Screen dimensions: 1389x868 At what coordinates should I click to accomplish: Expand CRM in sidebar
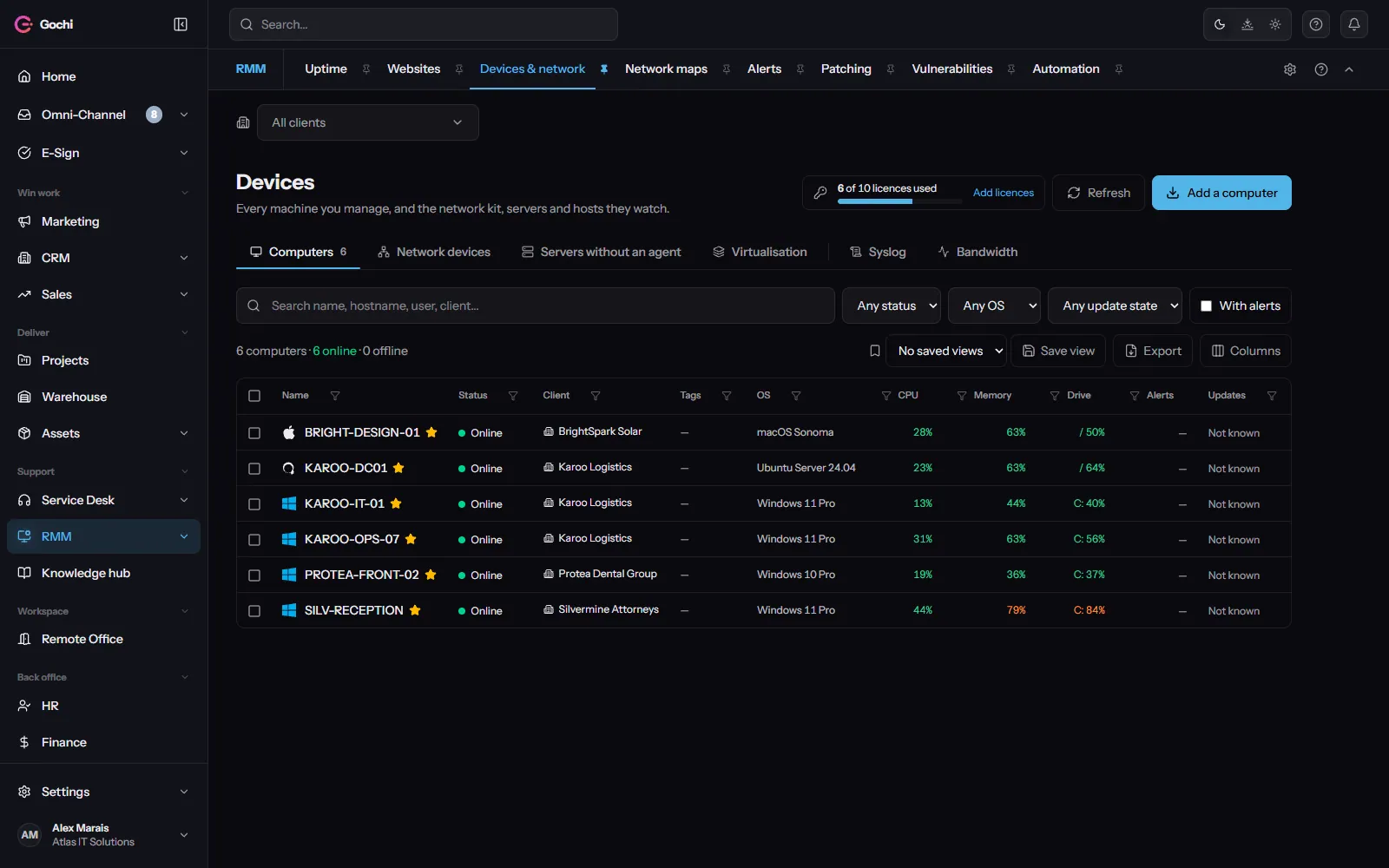click(x=184, y=258)
